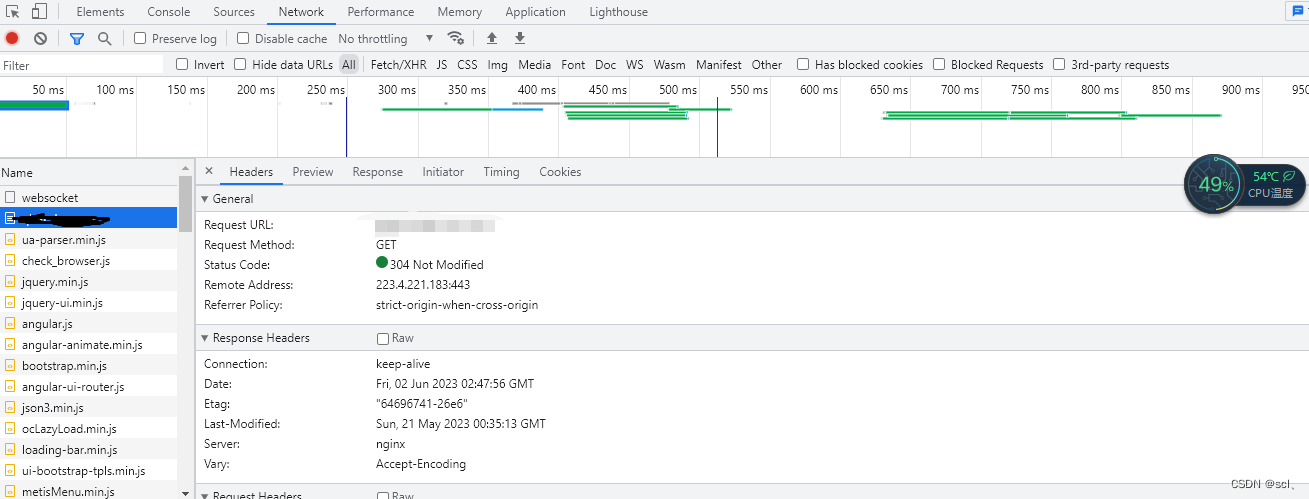Image resolution: width=1309 pixels, height=499 pixels.
Task: Select jquery-ui.min.js request
Action: coord(89,303)
